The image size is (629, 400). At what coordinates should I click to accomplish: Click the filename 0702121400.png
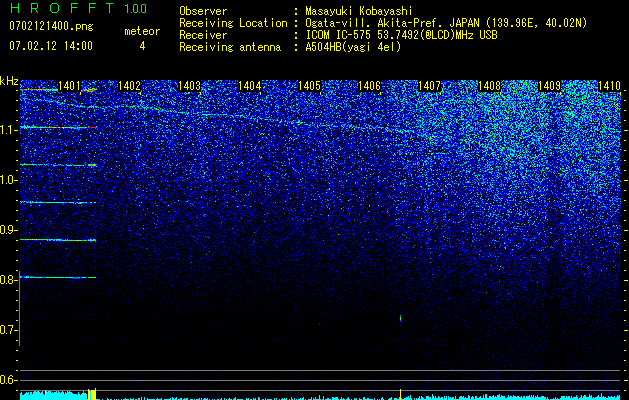(x=51, y=26)
